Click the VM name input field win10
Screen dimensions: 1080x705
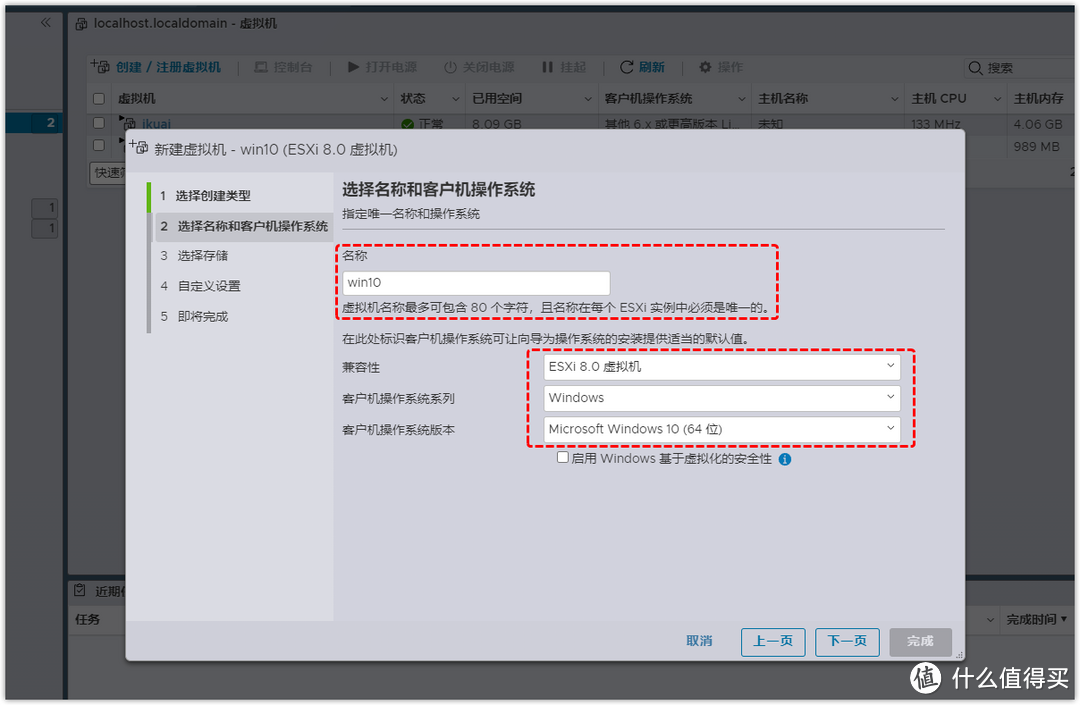tap(476, 283)
